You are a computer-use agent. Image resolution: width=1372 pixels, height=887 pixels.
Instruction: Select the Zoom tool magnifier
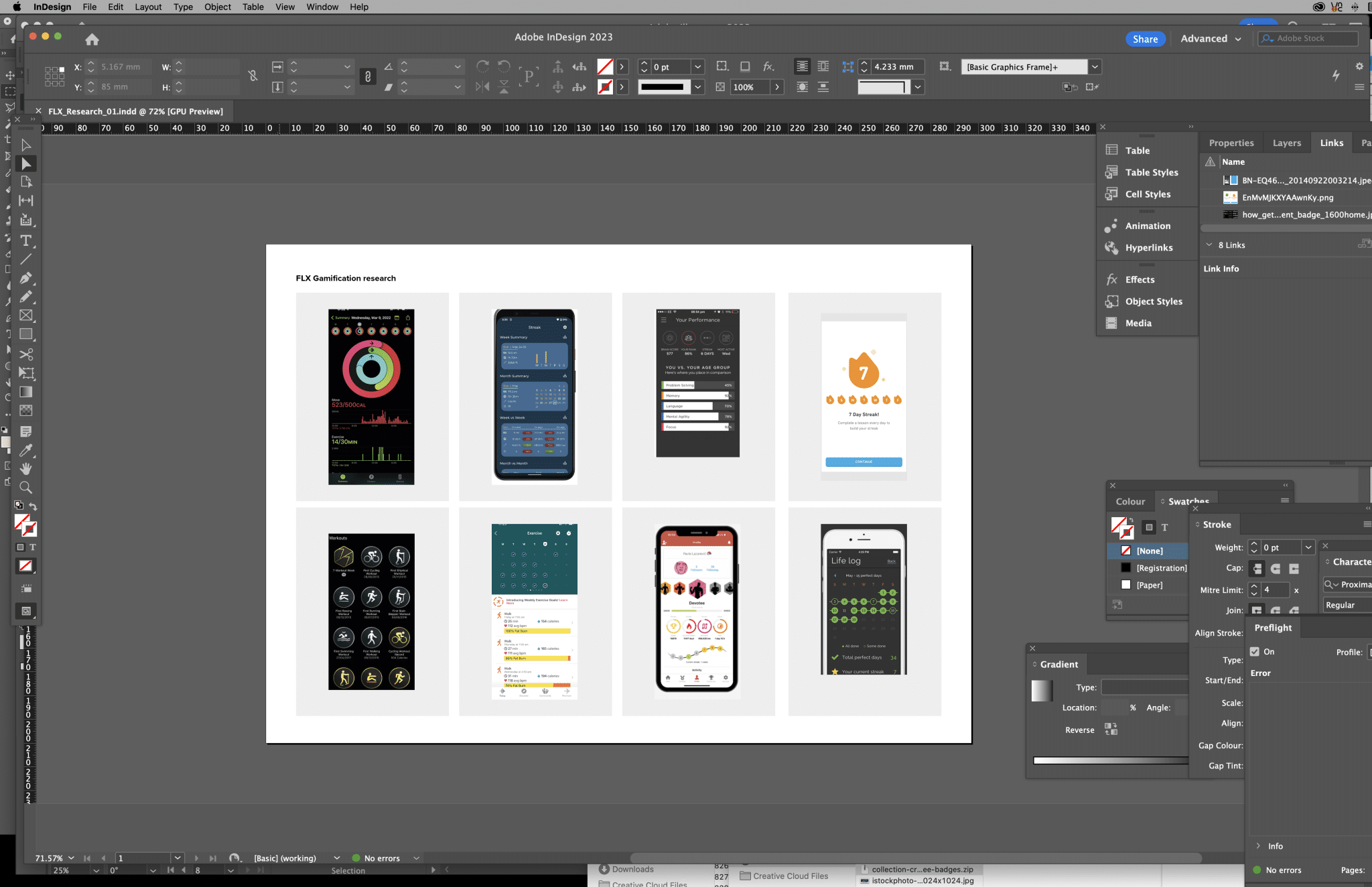[x=26, y=487]
